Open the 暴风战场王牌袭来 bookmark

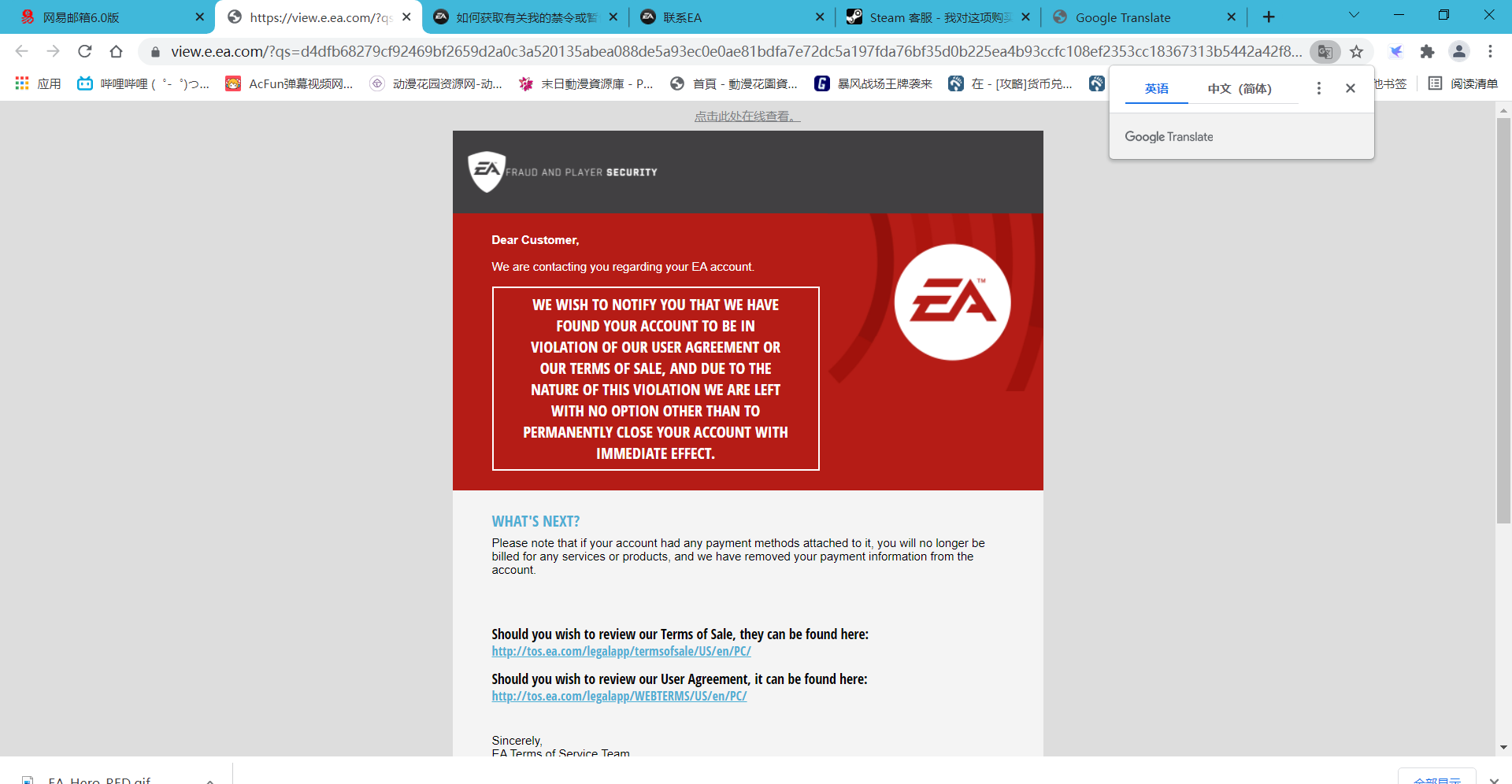click(x=873, y=83)
